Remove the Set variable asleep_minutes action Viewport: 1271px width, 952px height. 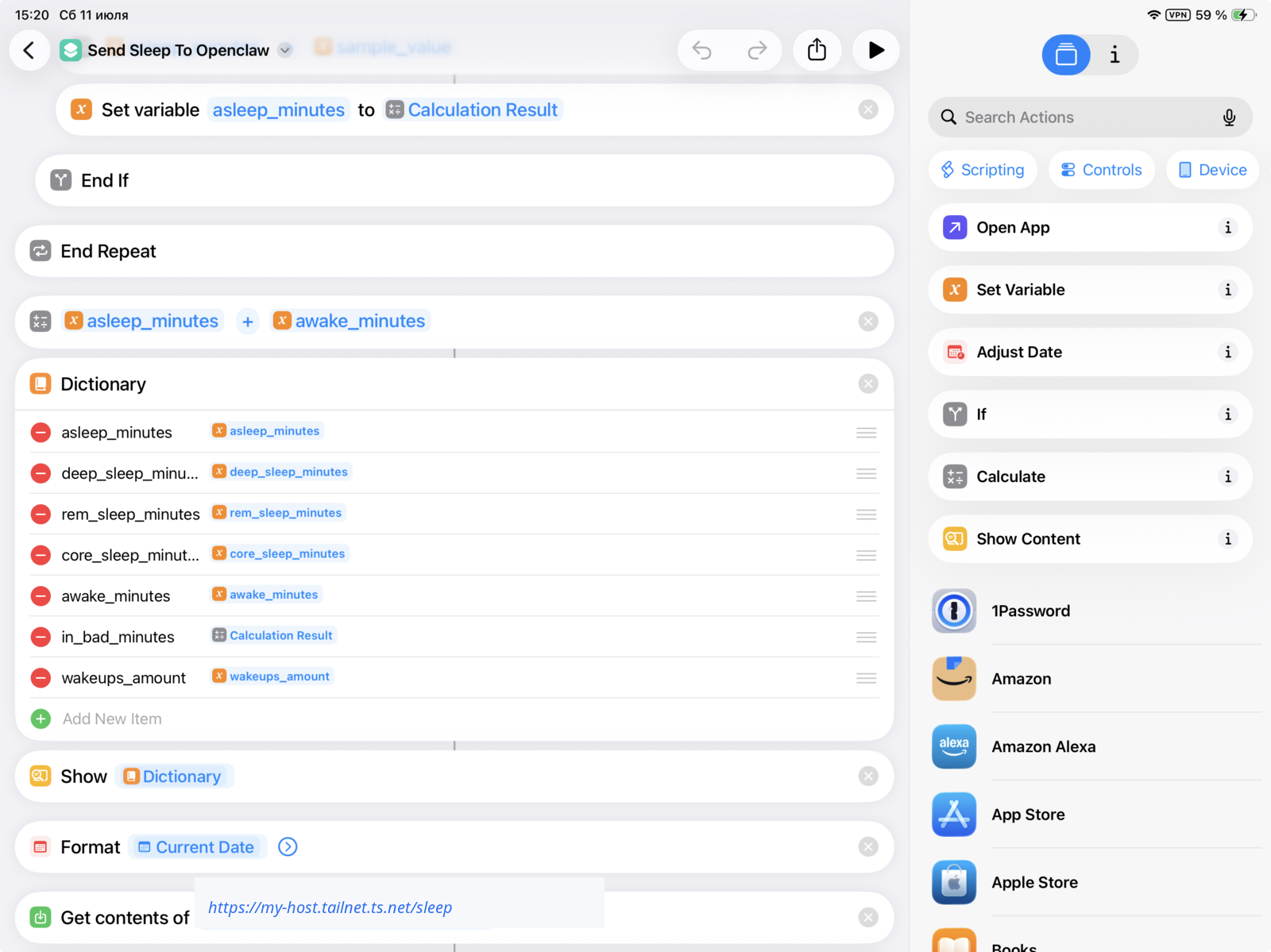[x=868, y=110]
